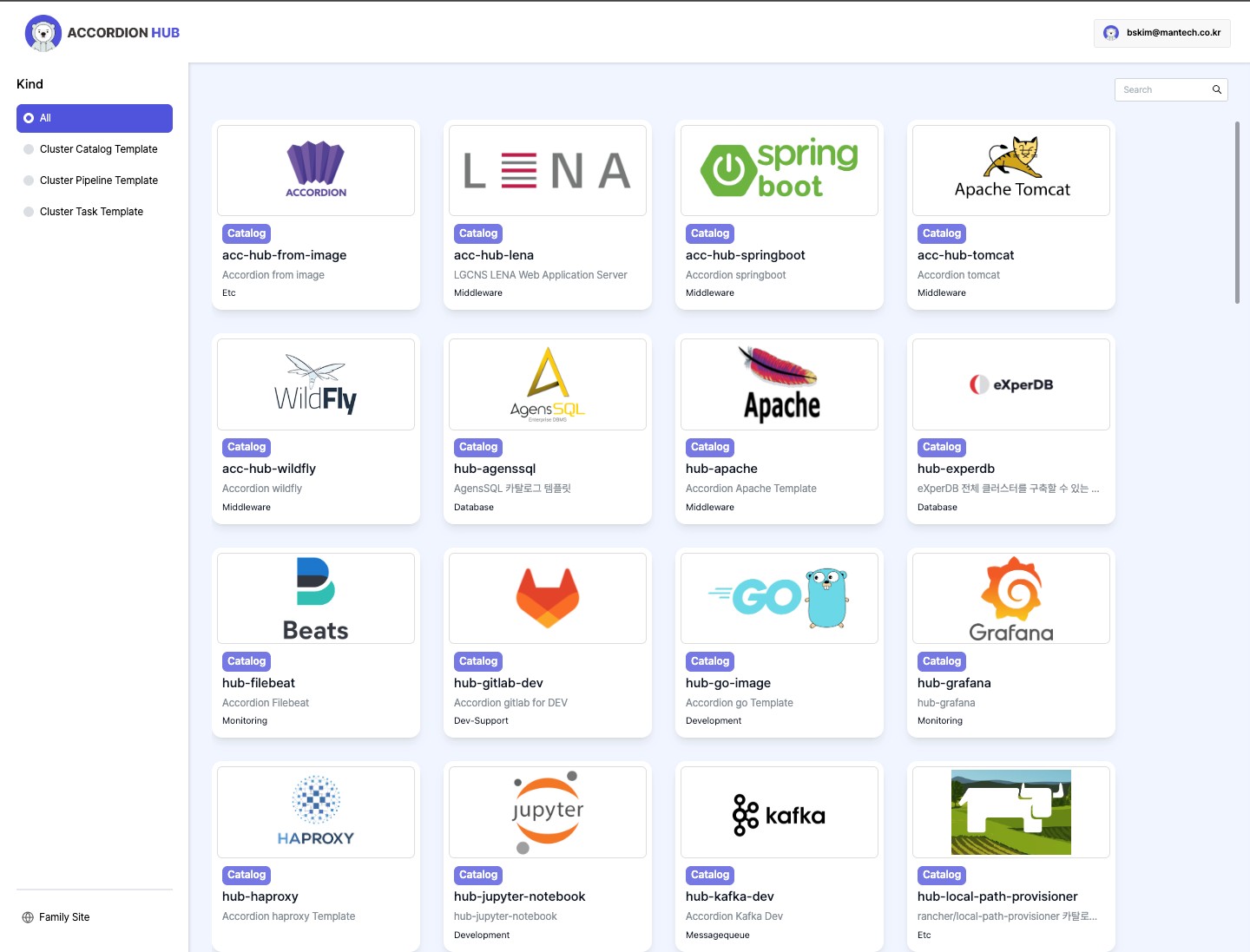Click the Apache Tomcat logo
Screen dimensions: 1250x952
coord(1012,168)
